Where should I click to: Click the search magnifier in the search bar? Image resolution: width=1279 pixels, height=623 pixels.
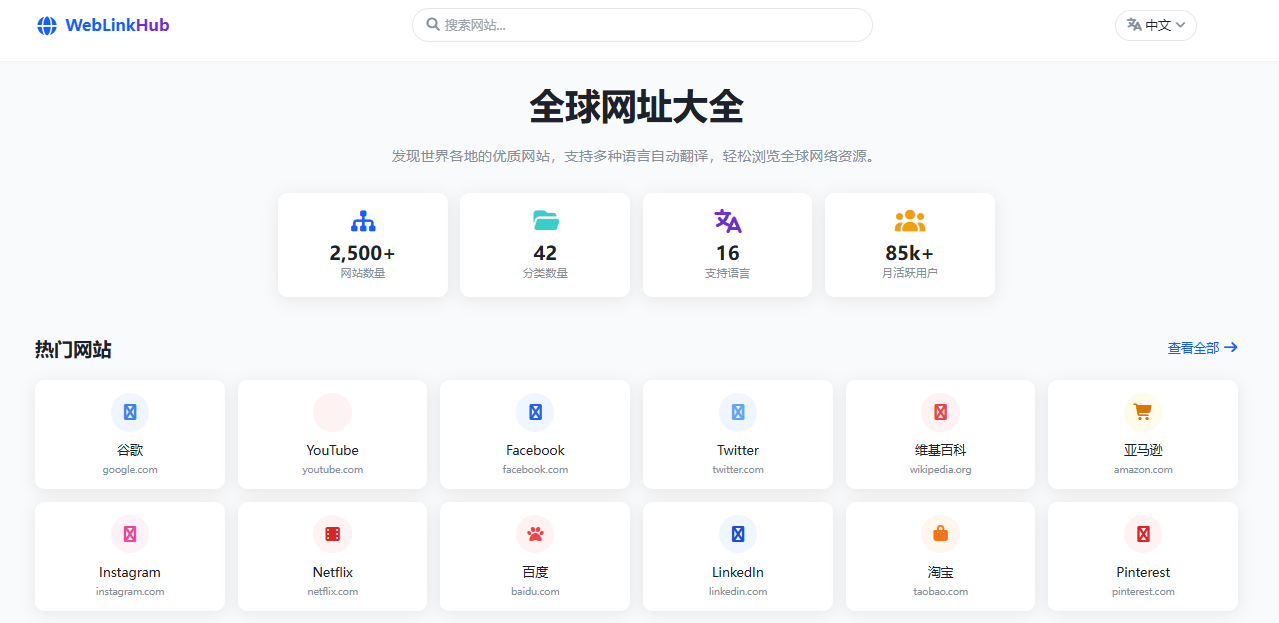pos(431,24)
